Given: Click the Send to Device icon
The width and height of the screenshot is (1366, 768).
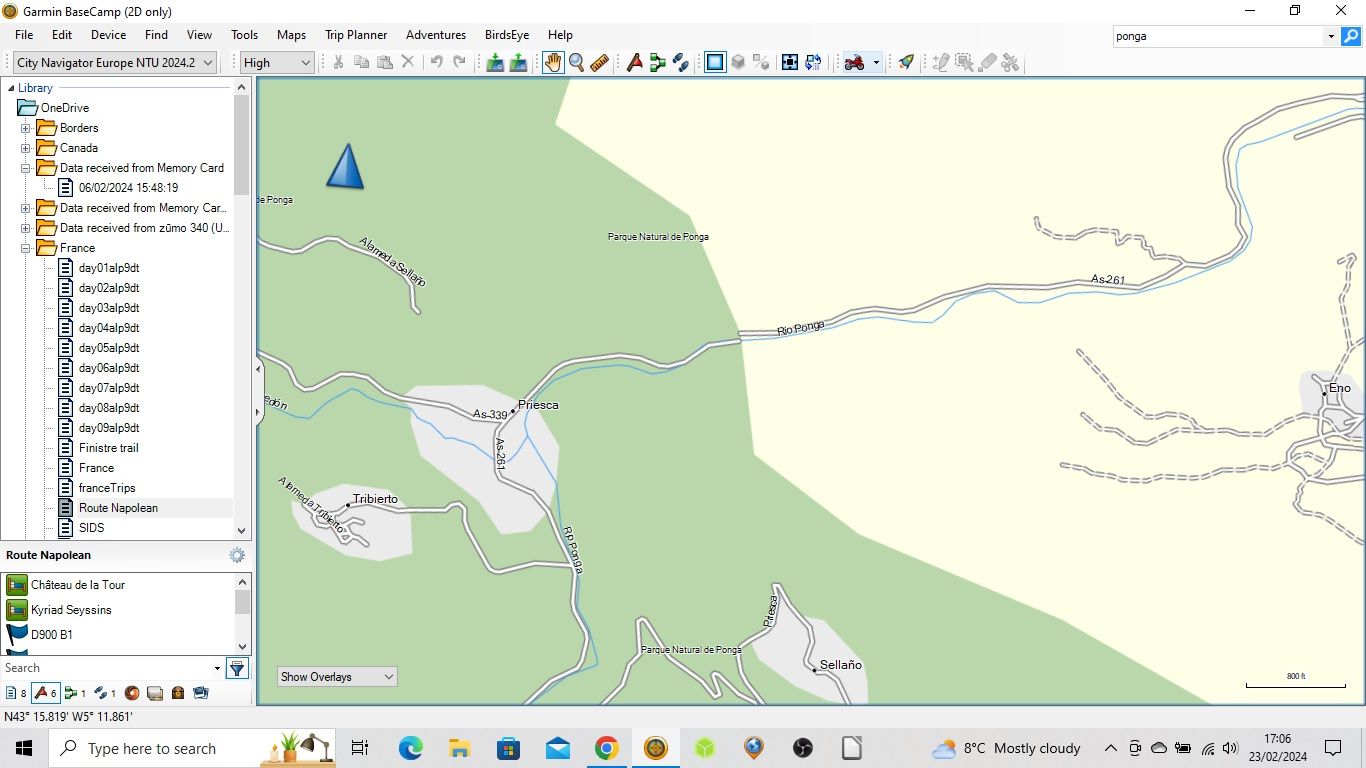Looking at the screenshot, I should [x=495, y=62].
